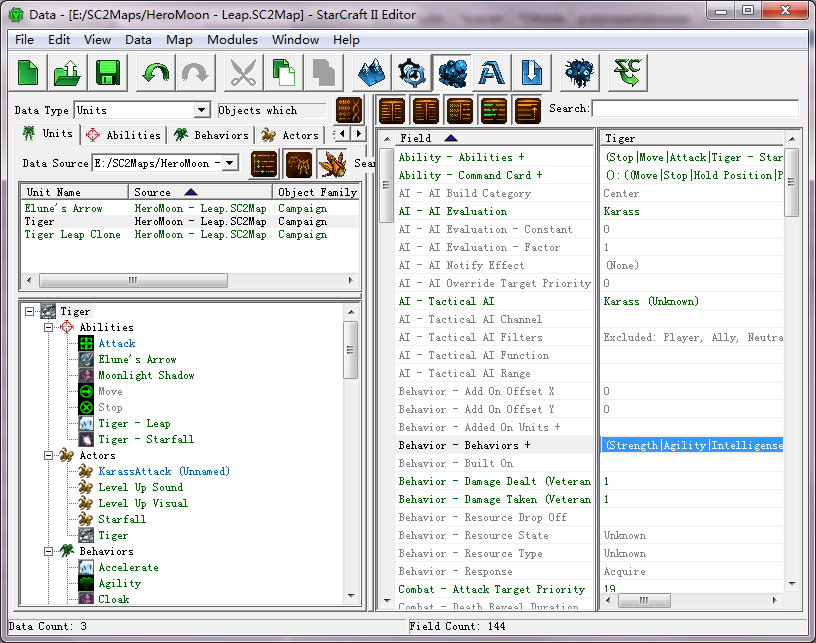
Task: Open the Window menu
Action: (x=295, y=40)
